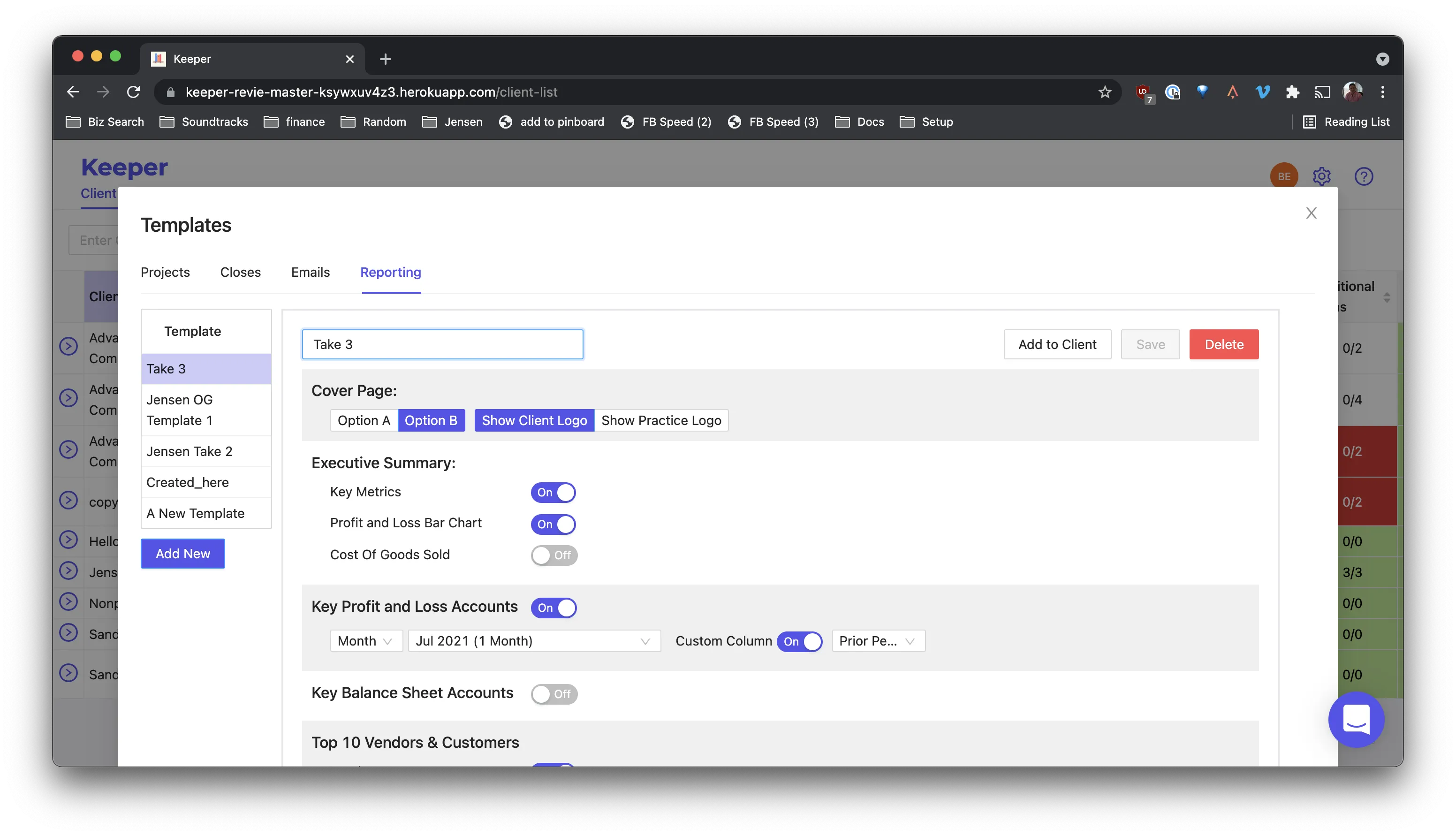Click the Vimeo extension icon
The width and height of the screenshot is (1456, 836).
pyautogui.click(x=1263, y=92)
